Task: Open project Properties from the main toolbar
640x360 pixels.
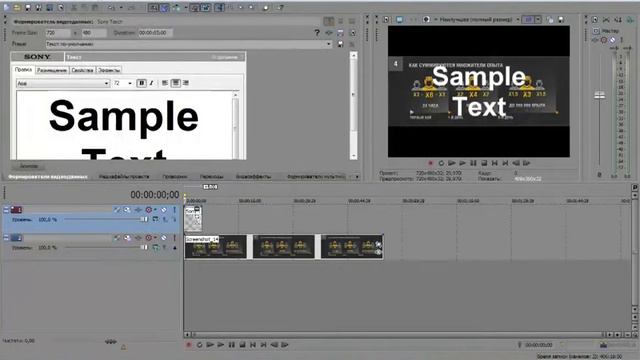Action: (61, 7)
